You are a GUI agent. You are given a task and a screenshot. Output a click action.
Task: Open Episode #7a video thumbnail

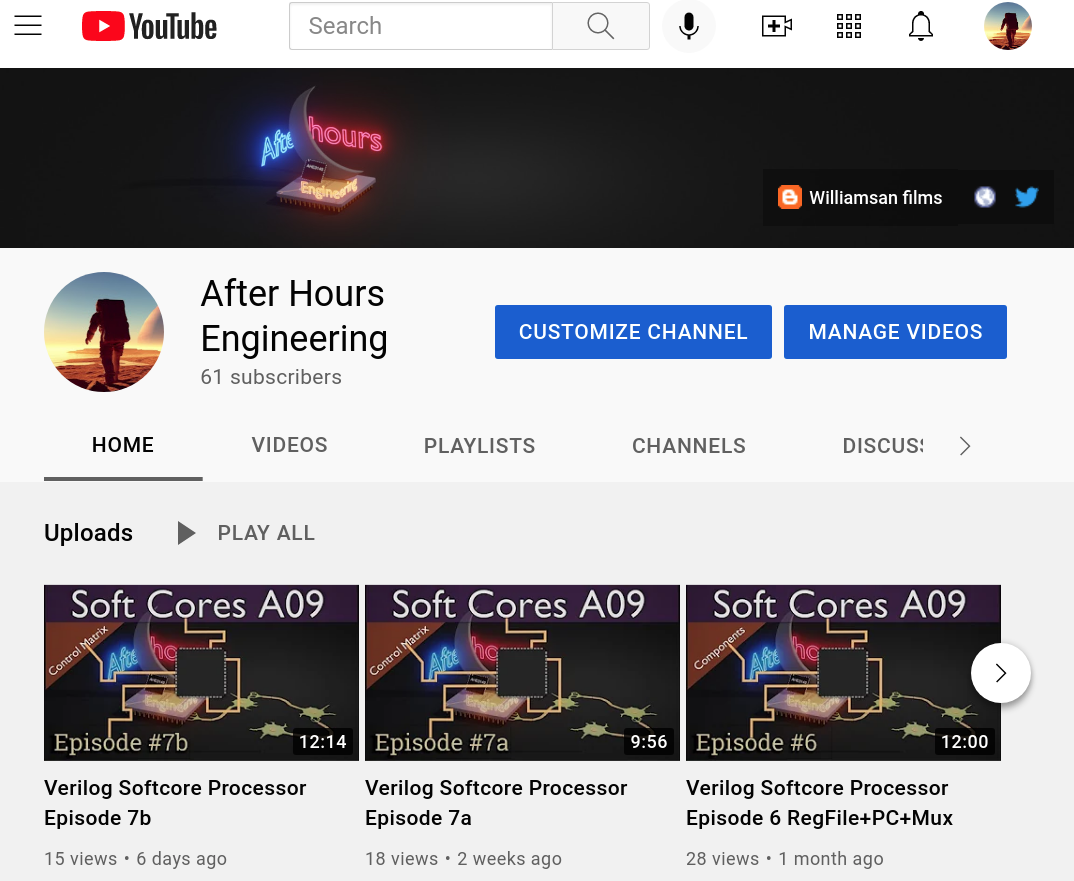522,673
